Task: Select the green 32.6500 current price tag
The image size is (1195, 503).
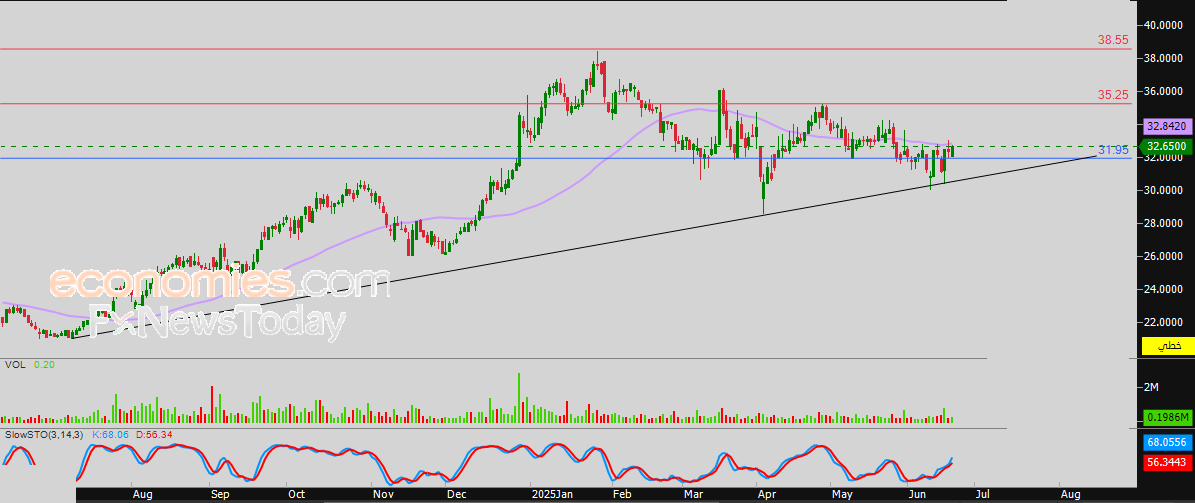Action: point(1165,146)
